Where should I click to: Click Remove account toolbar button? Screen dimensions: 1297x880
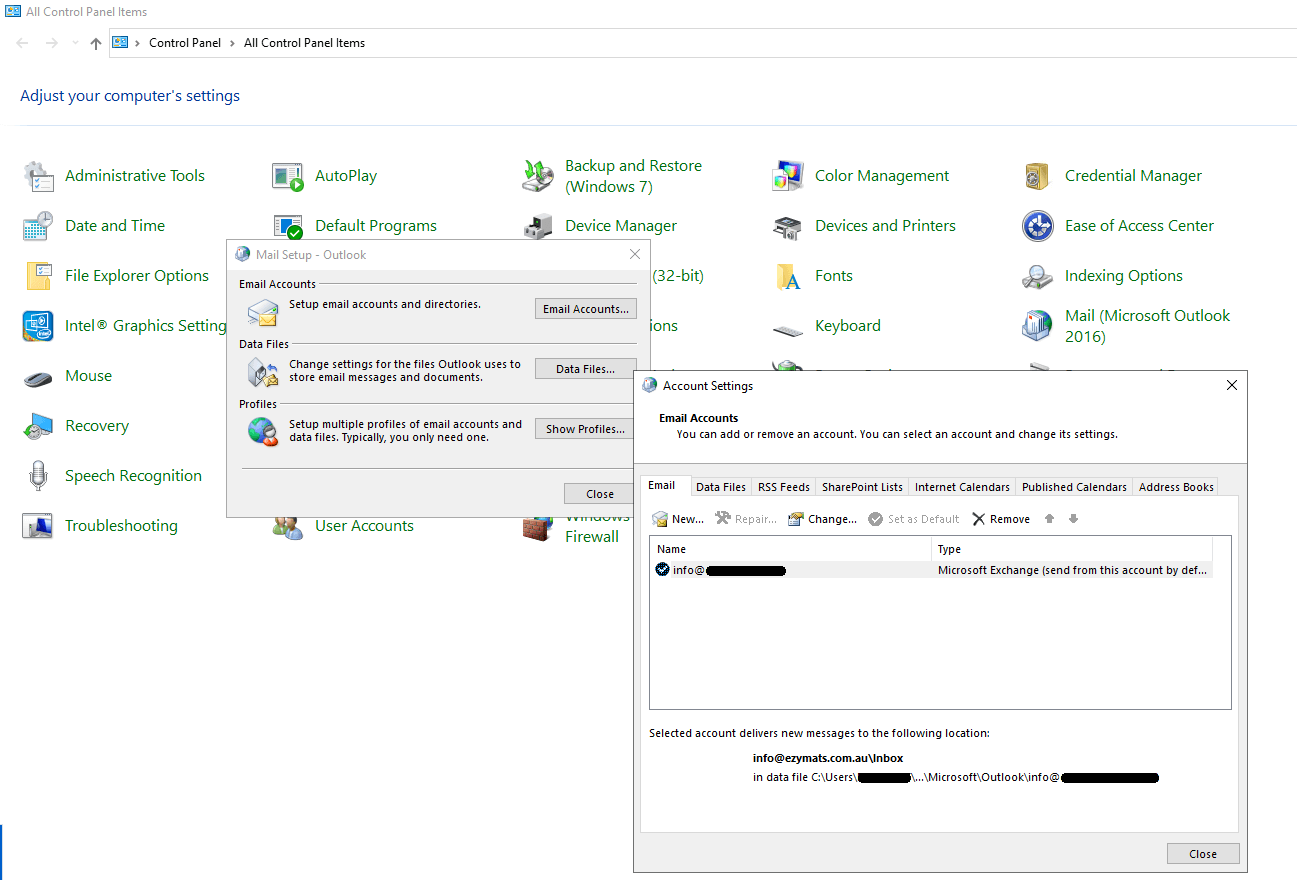click(1001, 519)
